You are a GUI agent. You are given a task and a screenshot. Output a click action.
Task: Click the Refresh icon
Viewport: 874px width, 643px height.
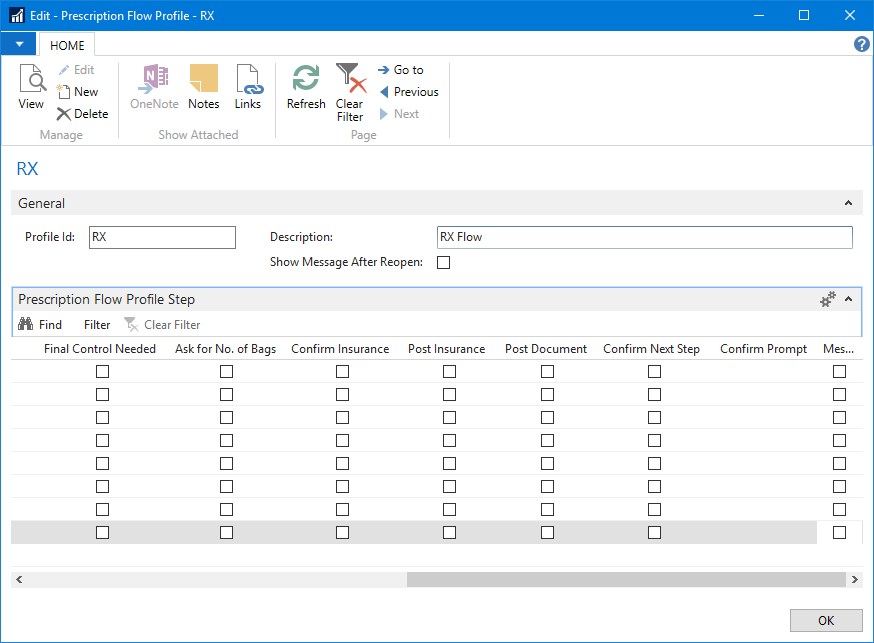tap(306, 80)
